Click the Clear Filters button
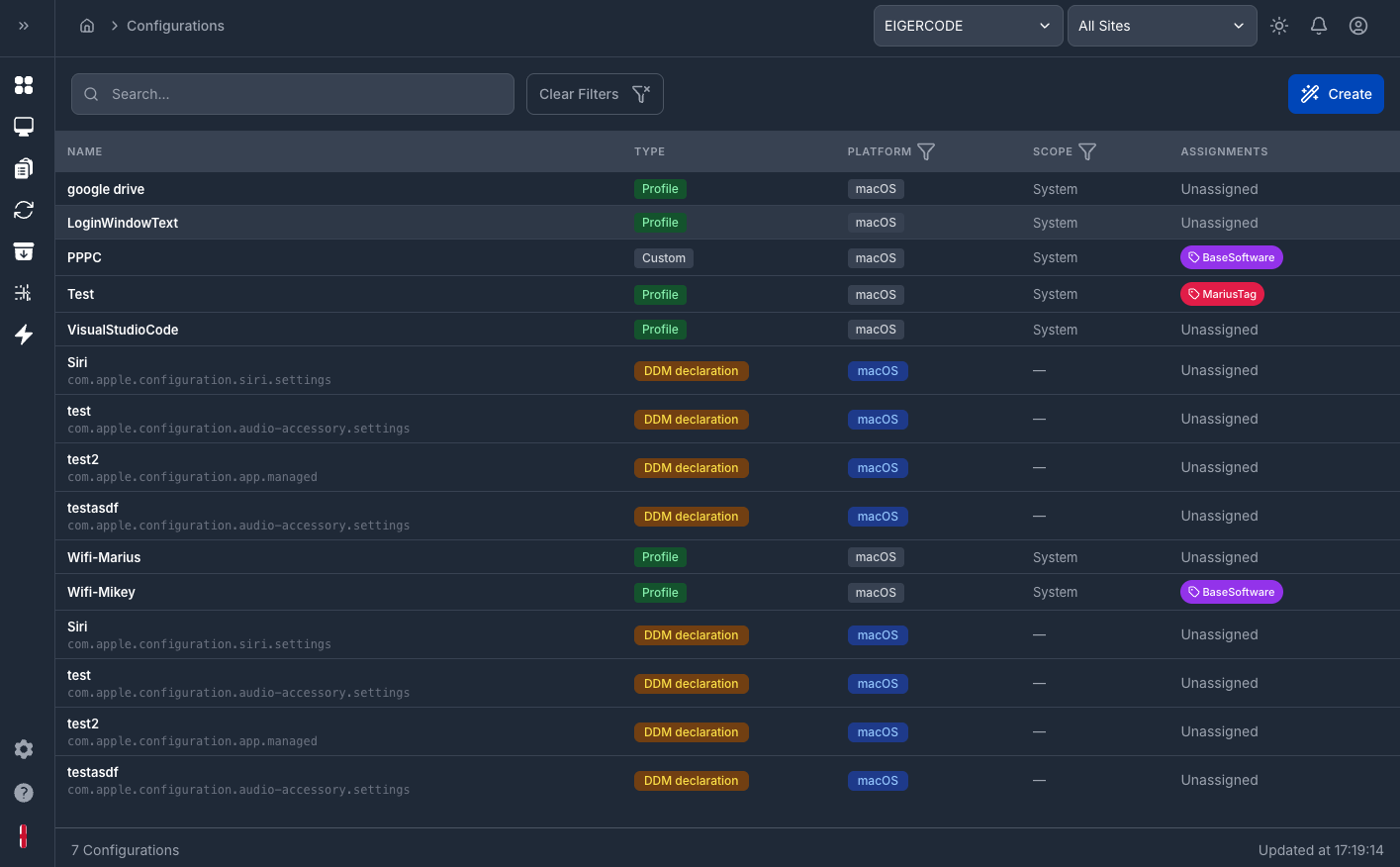The width and height of the screenshot is (1400, 867). (595, 94)
